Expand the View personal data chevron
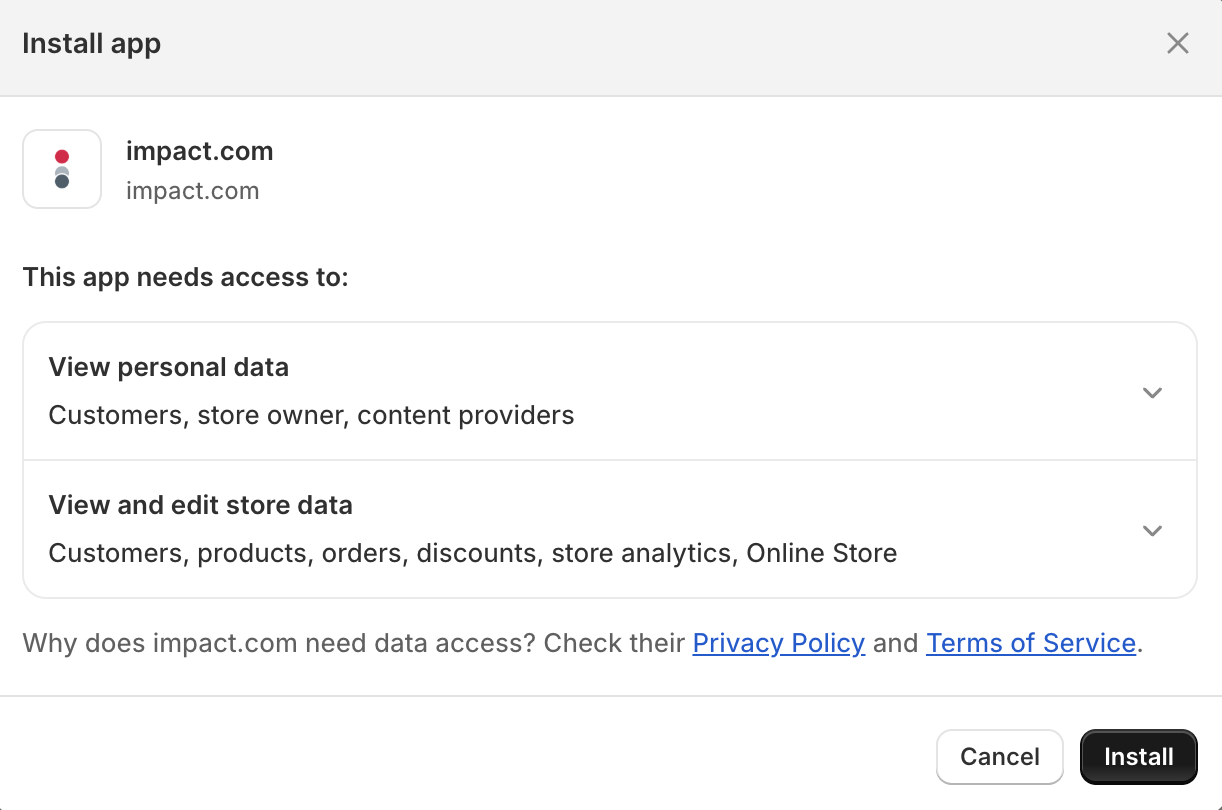This screenshot has width=1222, height=810. click(1152, 393)
